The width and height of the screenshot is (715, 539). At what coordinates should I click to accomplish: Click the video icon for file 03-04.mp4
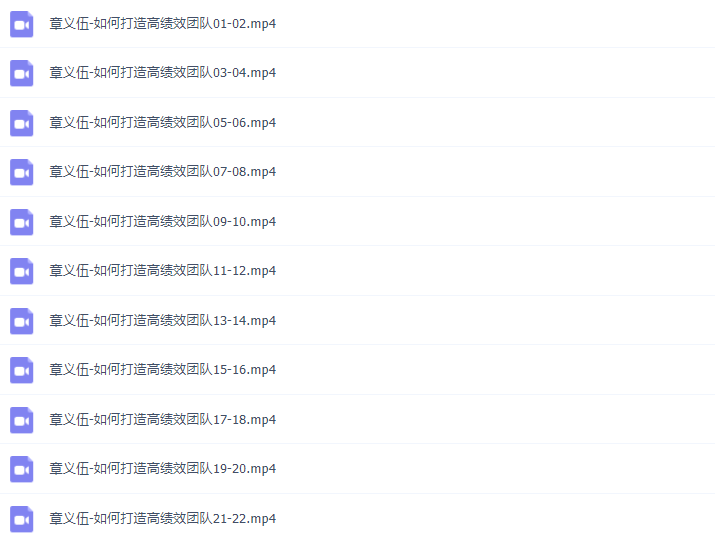[21, 73]
